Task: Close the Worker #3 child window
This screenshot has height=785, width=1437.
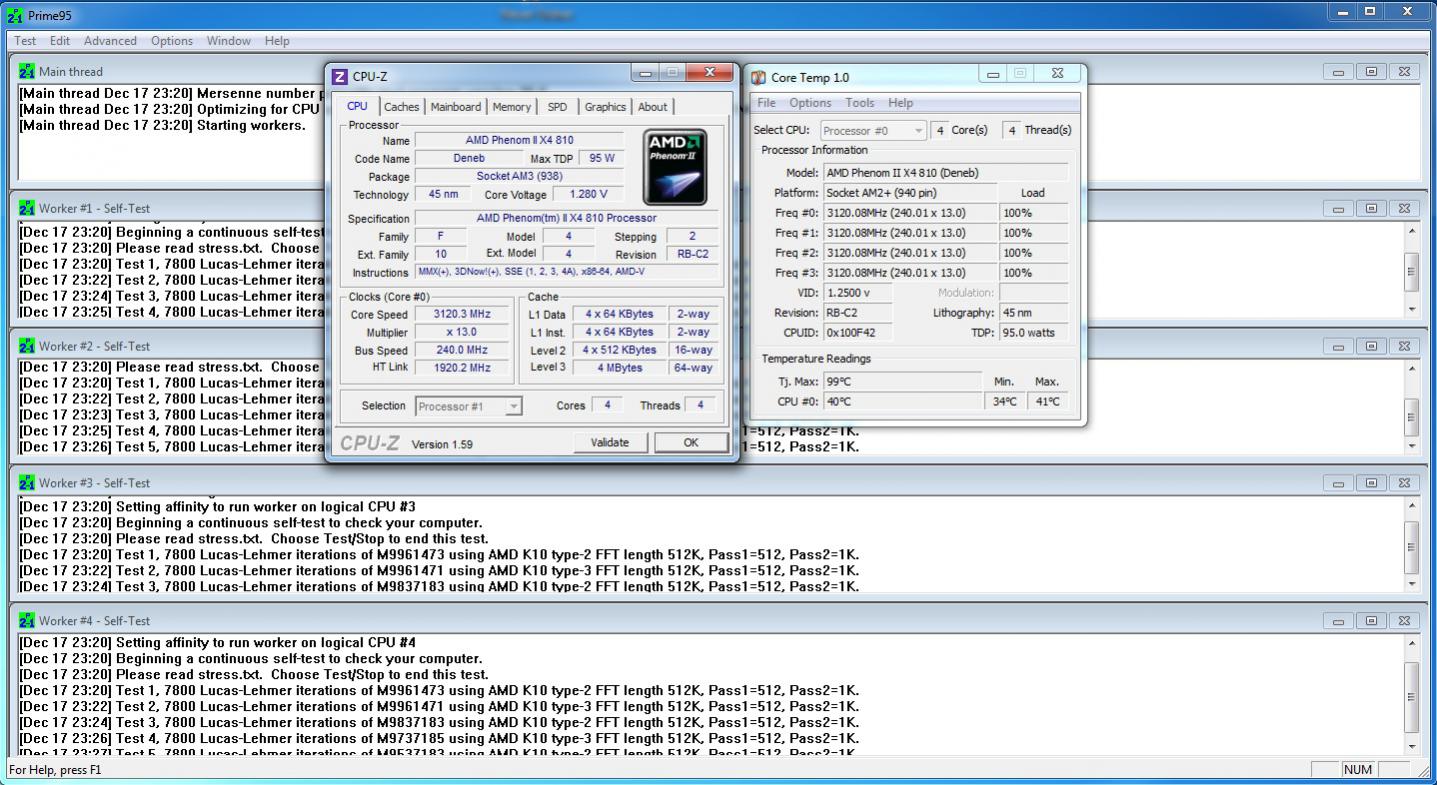Action: point(1404,483)
